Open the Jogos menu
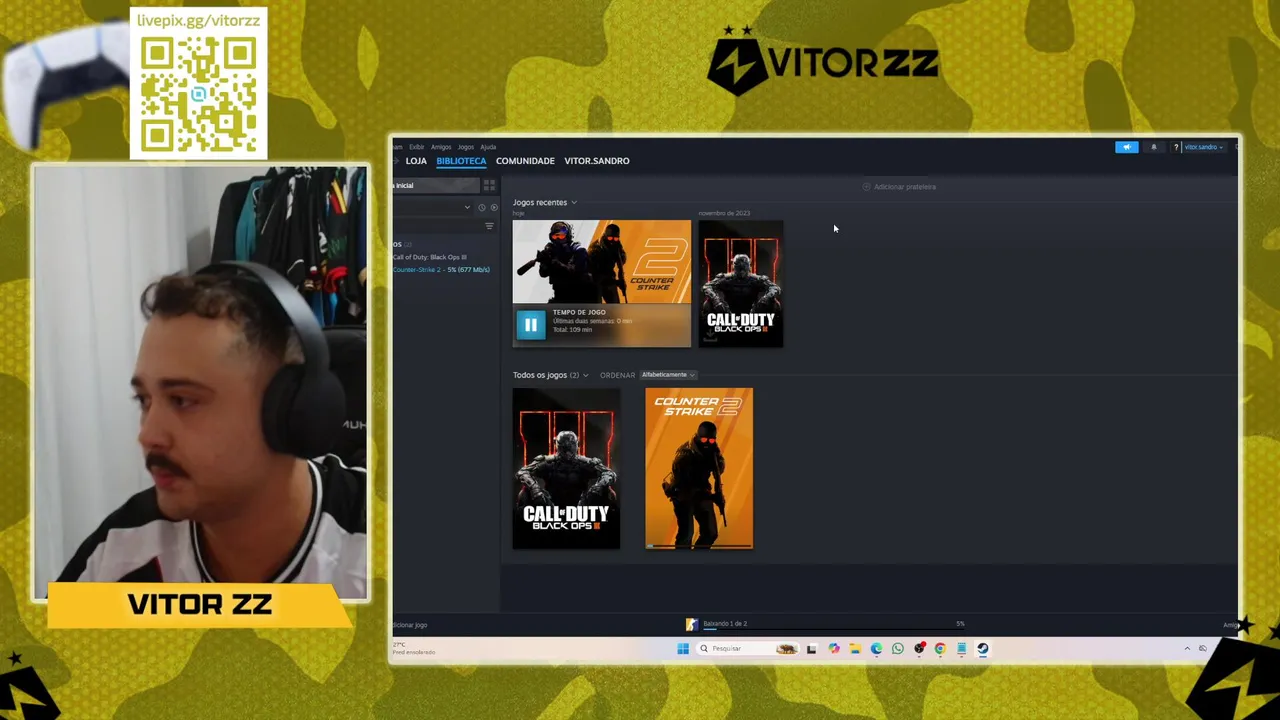 coord(466,147)
